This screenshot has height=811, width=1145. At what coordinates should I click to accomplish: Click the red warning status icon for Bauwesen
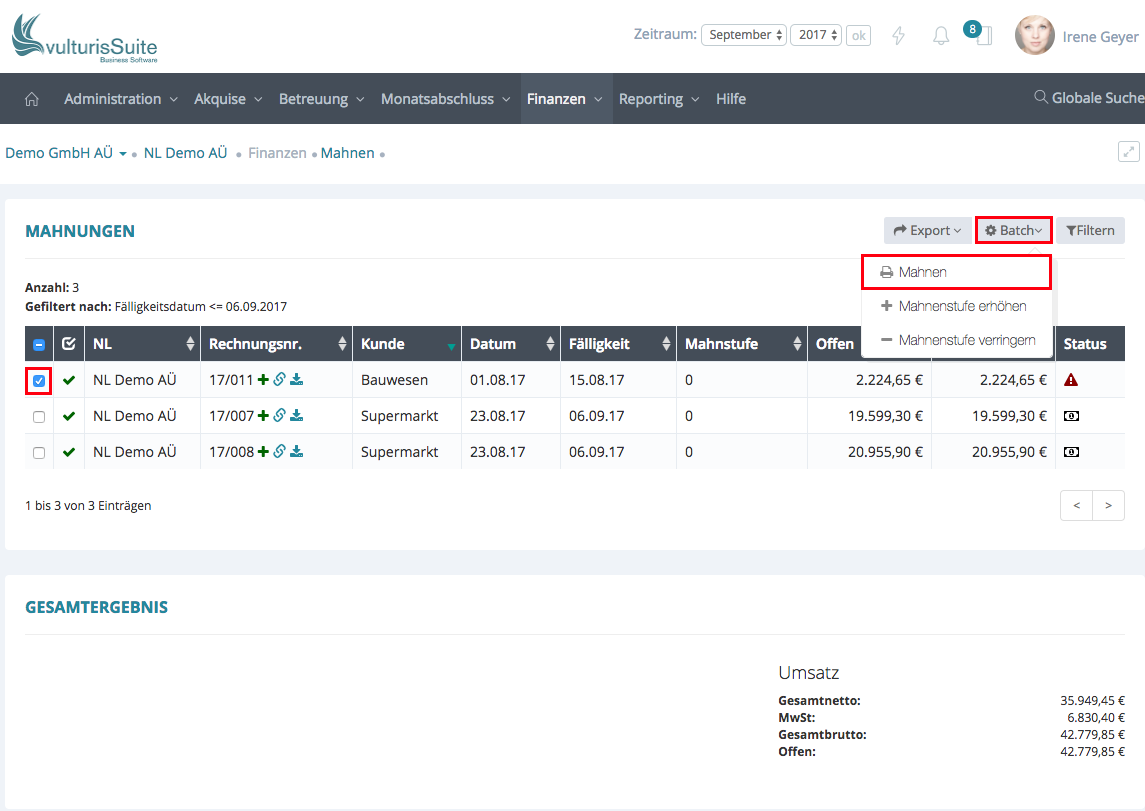(1071, 380)
